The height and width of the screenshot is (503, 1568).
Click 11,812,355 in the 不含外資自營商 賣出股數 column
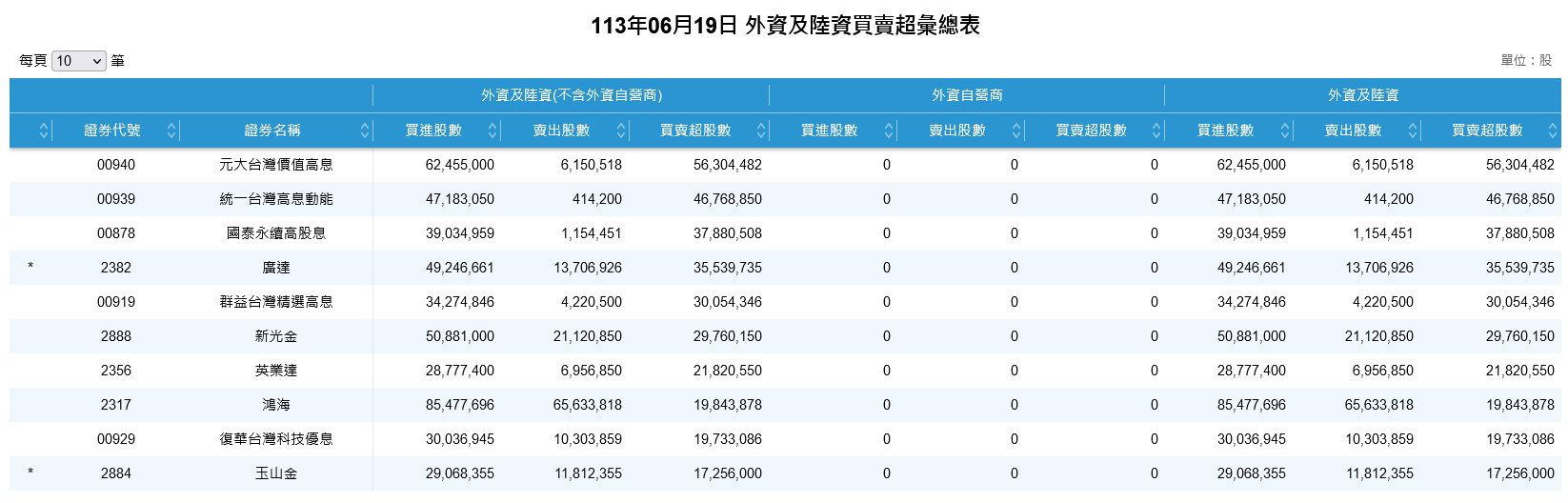[589, 473]
